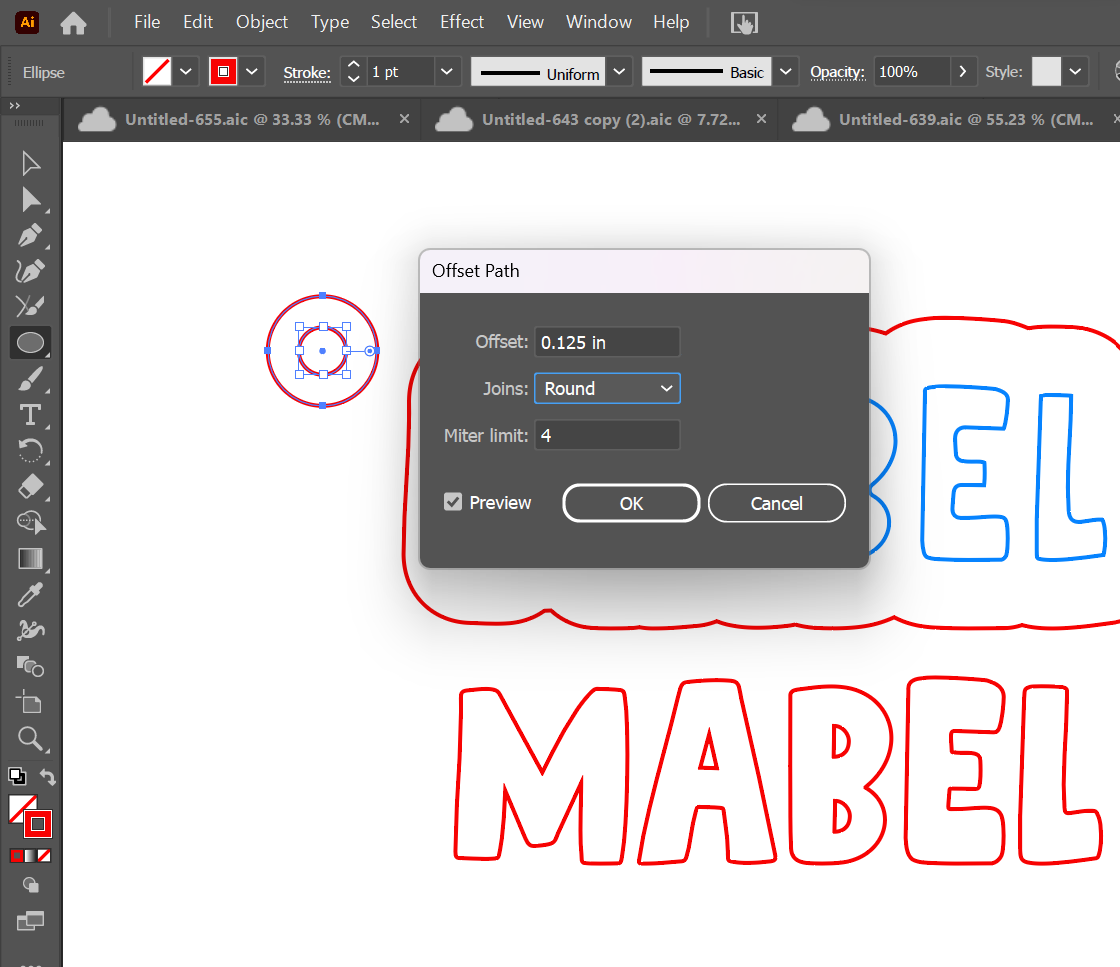Screen dimensions: 1120x967
Task: Open the Effect menu
Action: pos(462,22)
